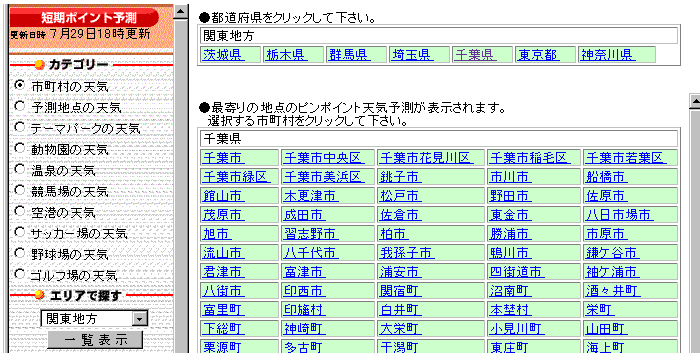Click 印西市 link
This screenshot has width=700, height=360.
(304, 291)
